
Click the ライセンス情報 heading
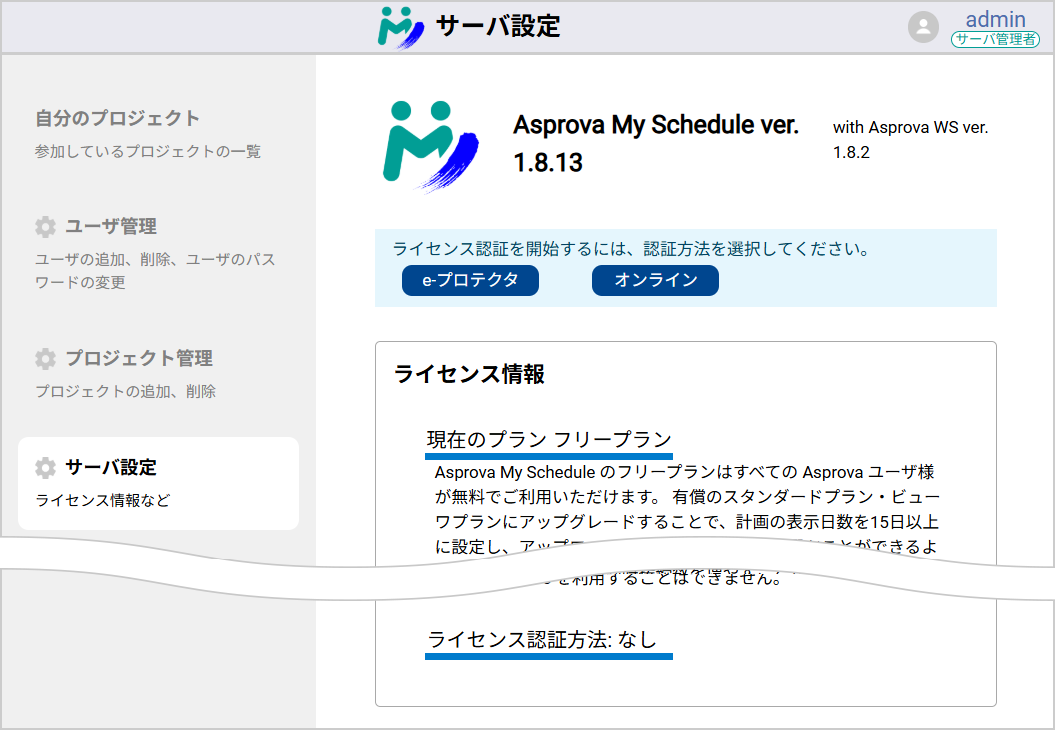pyautogui.click(x=470, y=374)
